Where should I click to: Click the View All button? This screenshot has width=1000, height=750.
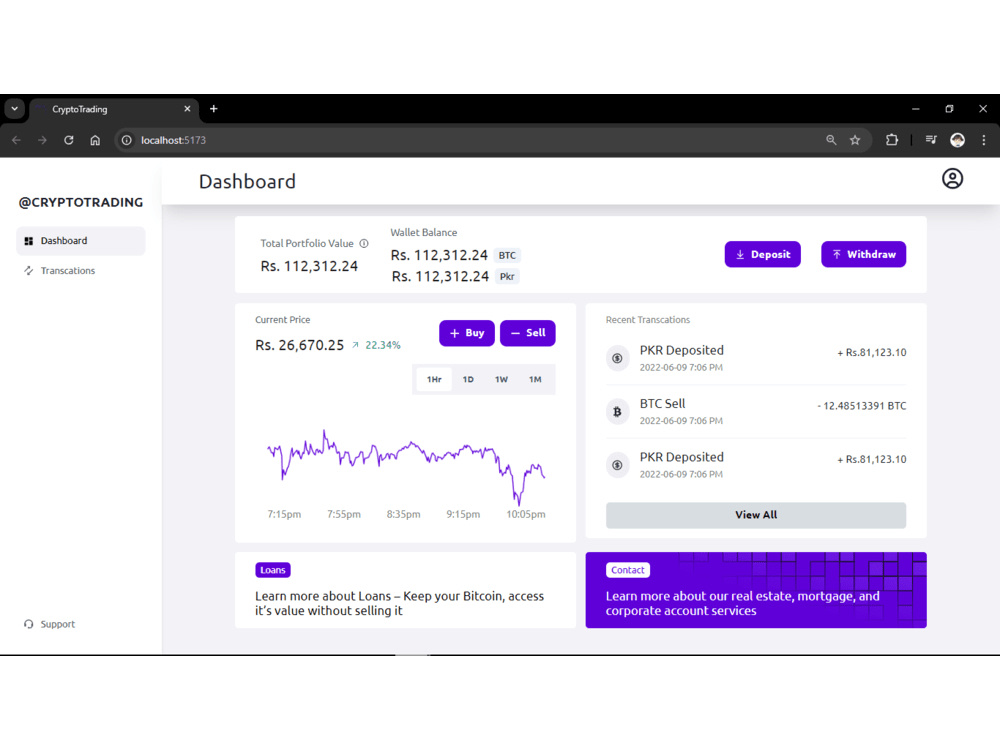click(756, 515)
